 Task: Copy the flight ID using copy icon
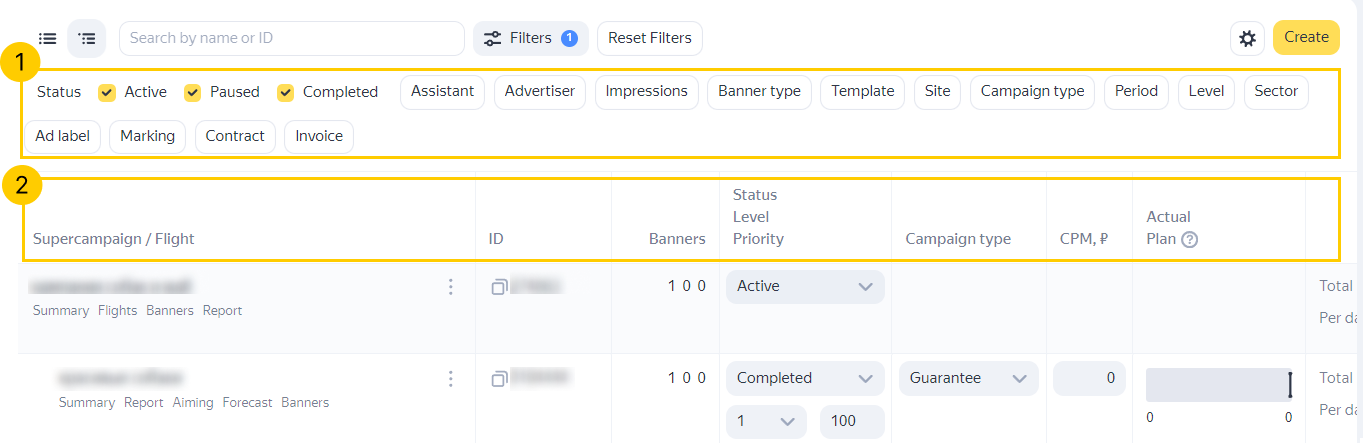tap(499, 378)
